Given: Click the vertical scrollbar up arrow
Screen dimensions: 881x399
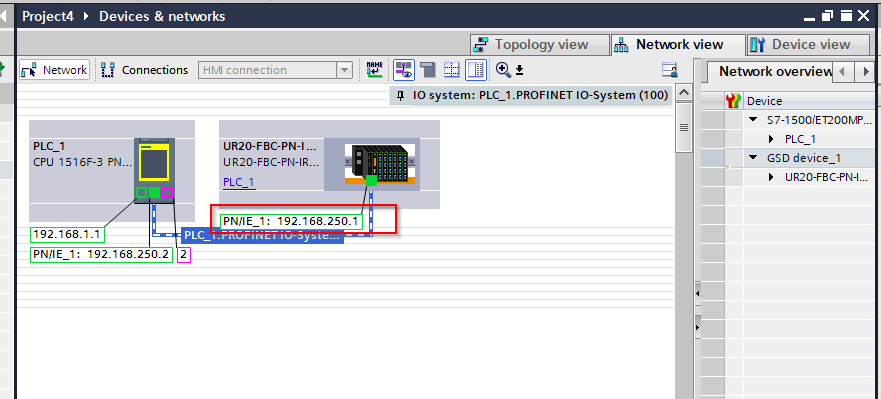Looking at the screenshot, I should point(684,93).
